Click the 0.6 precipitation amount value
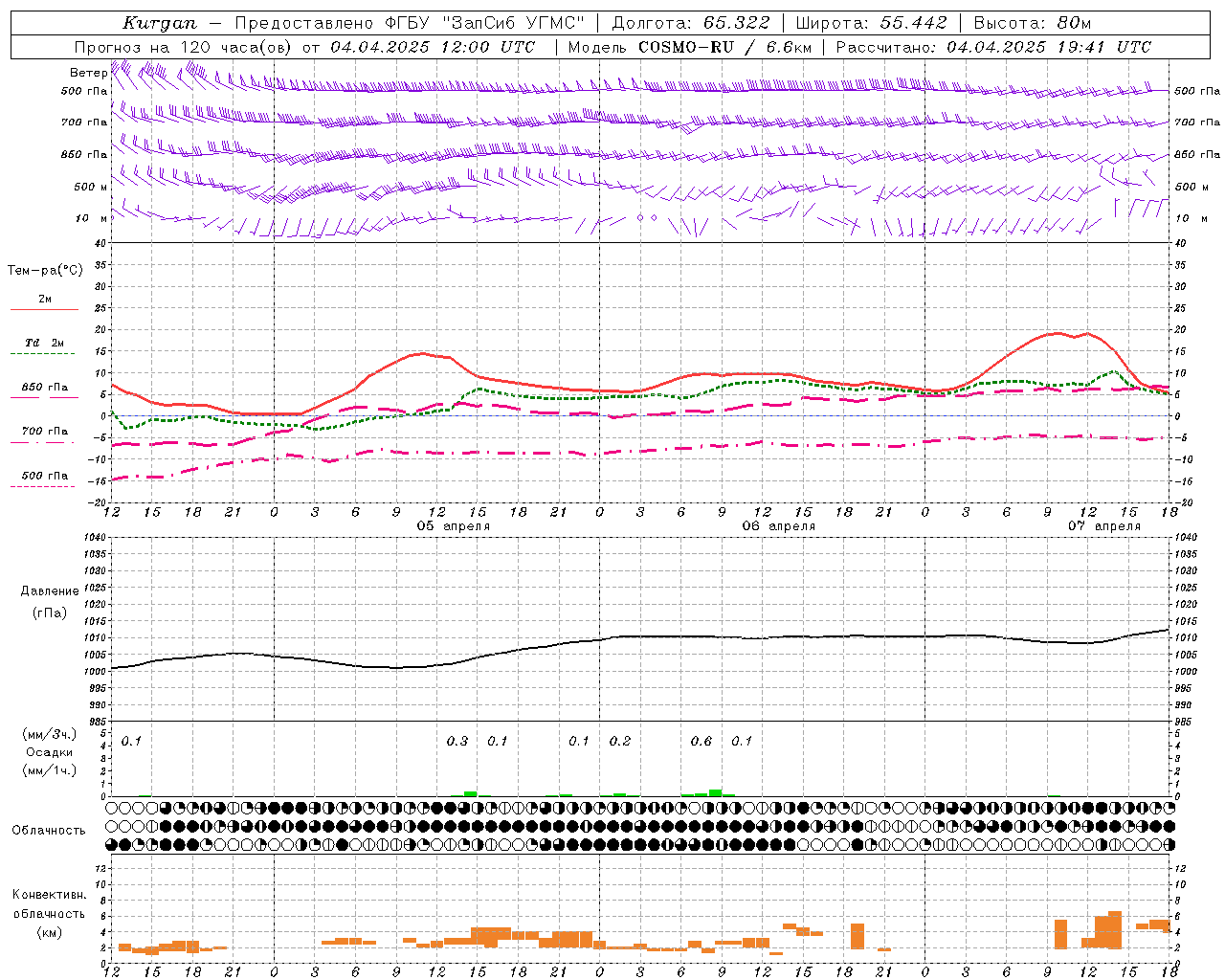This screenshot has width=1225, height=980. coord(702,741)
